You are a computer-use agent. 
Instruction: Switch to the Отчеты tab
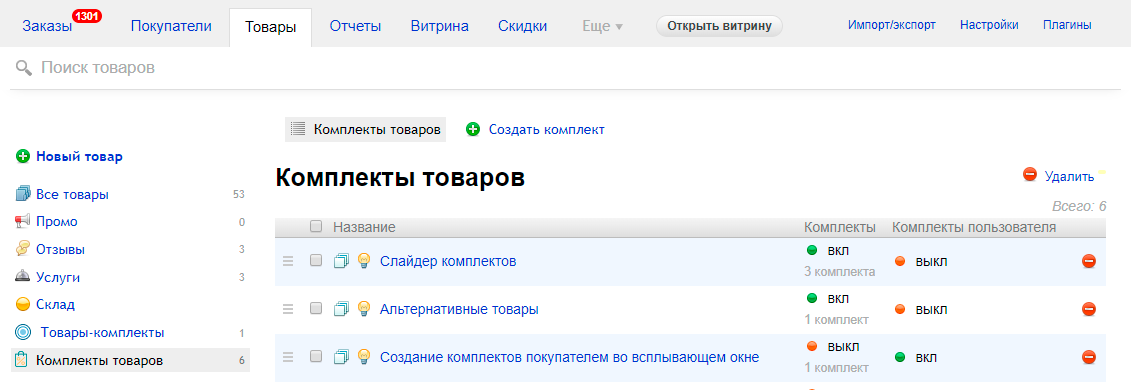(x=355, y=26)
